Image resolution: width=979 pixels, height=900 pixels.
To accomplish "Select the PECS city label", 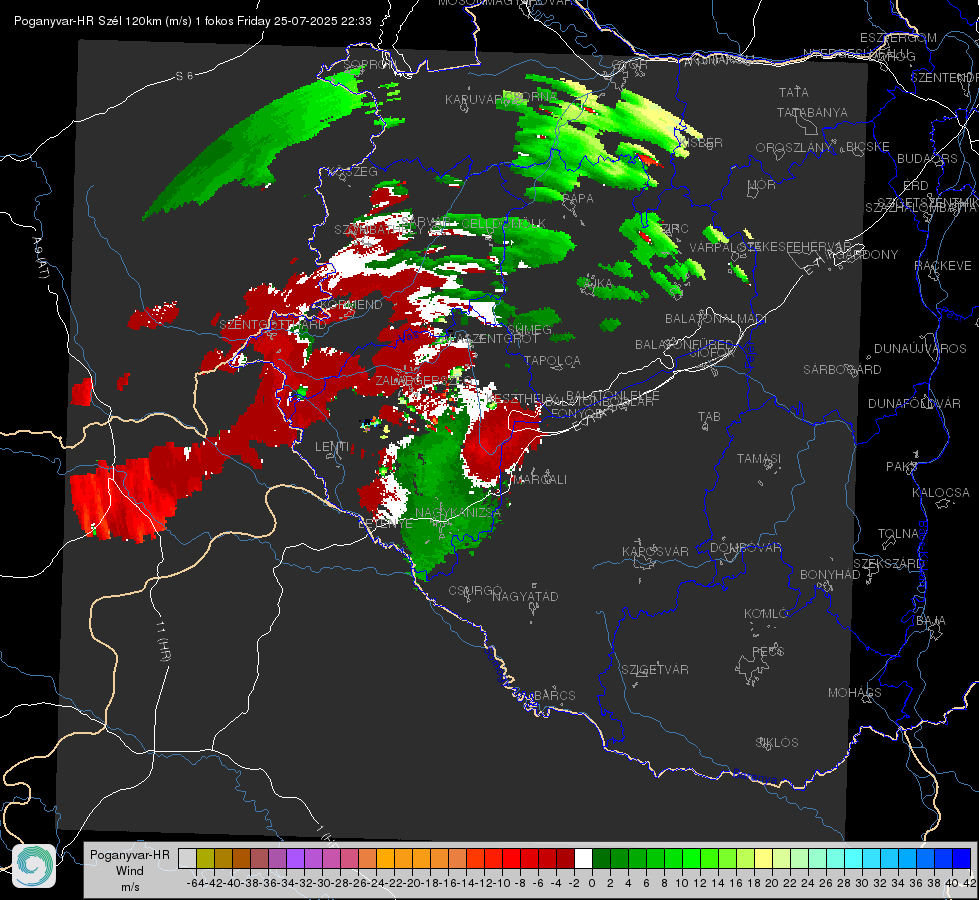I will click(768, 651).
